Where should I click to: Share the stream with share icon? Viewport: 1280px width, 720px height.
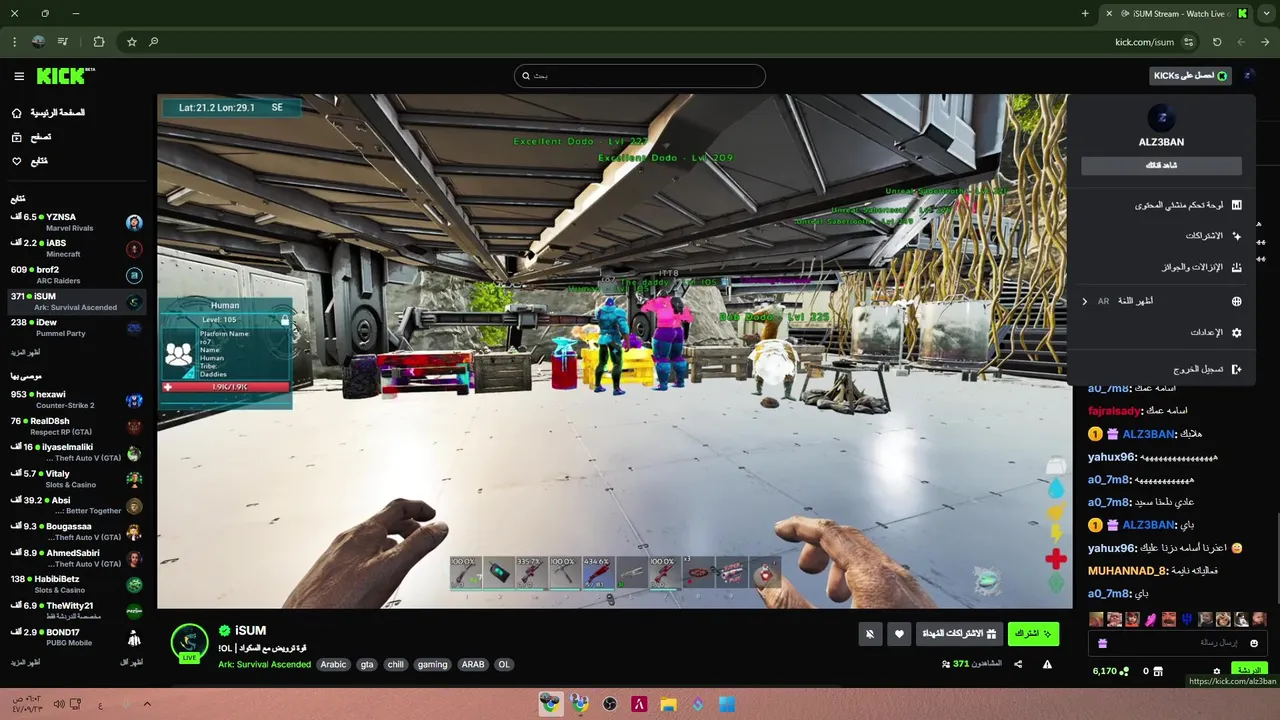[1018, 664]
